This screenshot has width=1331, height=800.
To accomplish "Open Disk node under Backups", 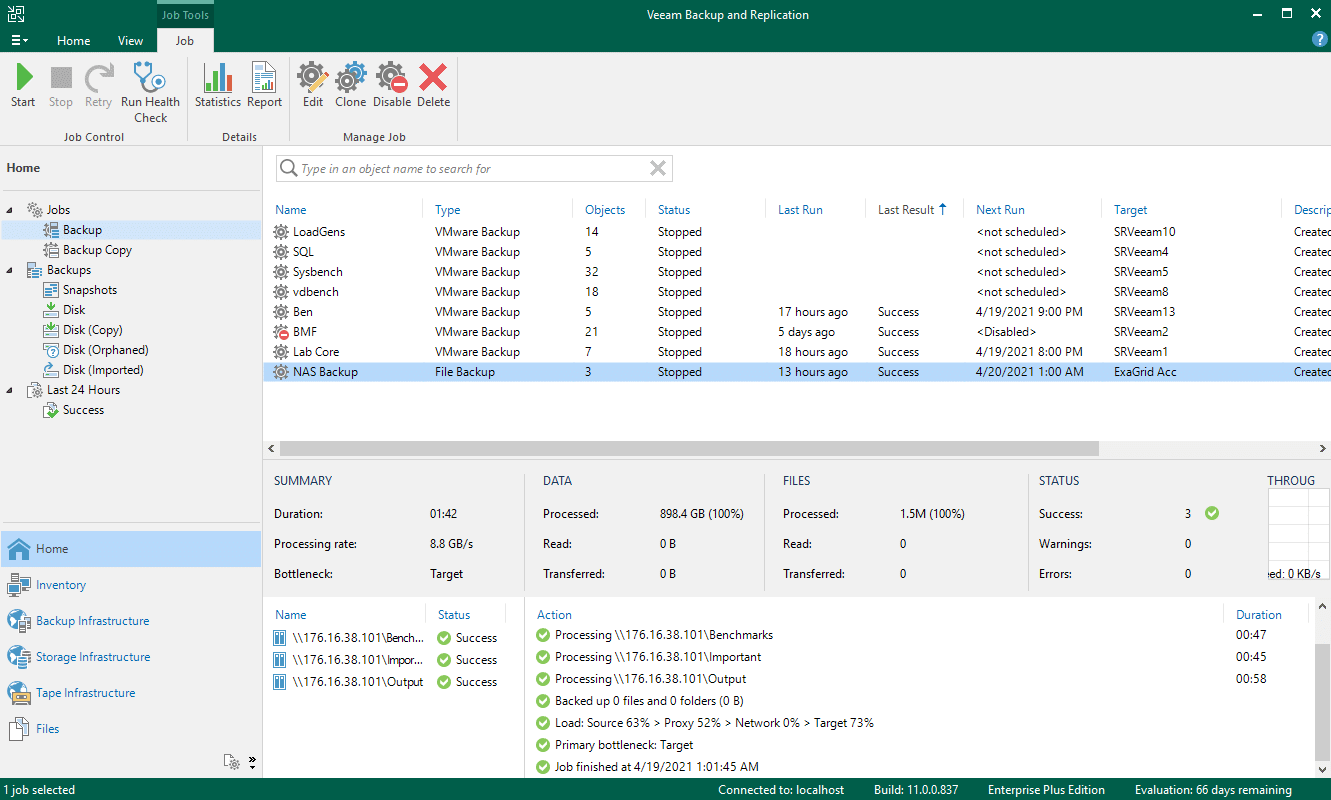I will coord(74,310).
